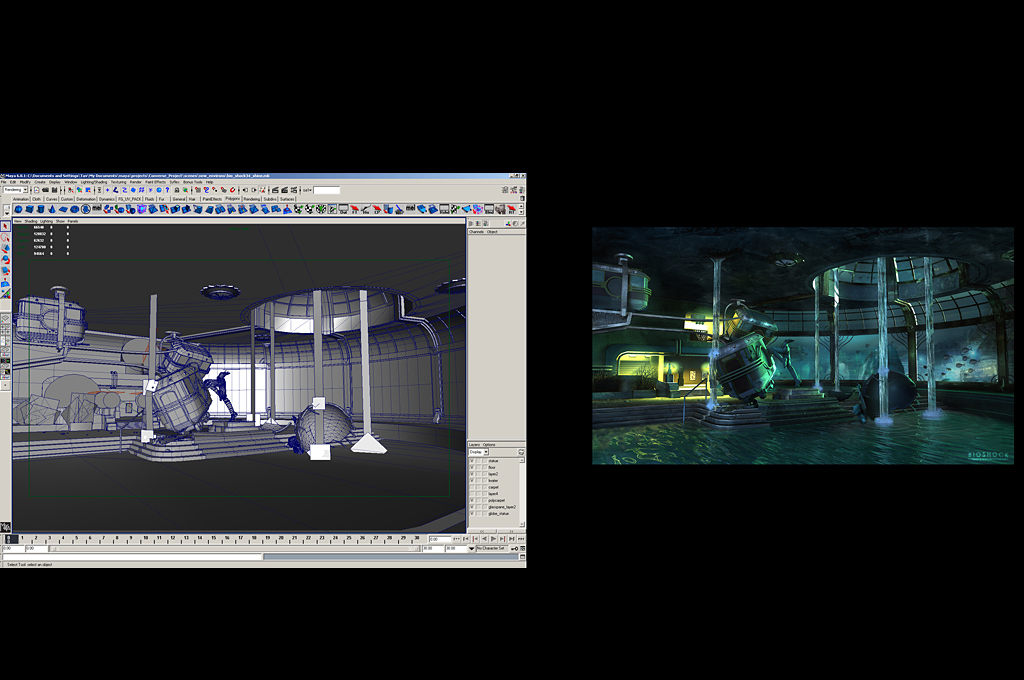The height and width of the screenshot is (680, 1024).
Task: Open the File menu
Action: [3, 182]
